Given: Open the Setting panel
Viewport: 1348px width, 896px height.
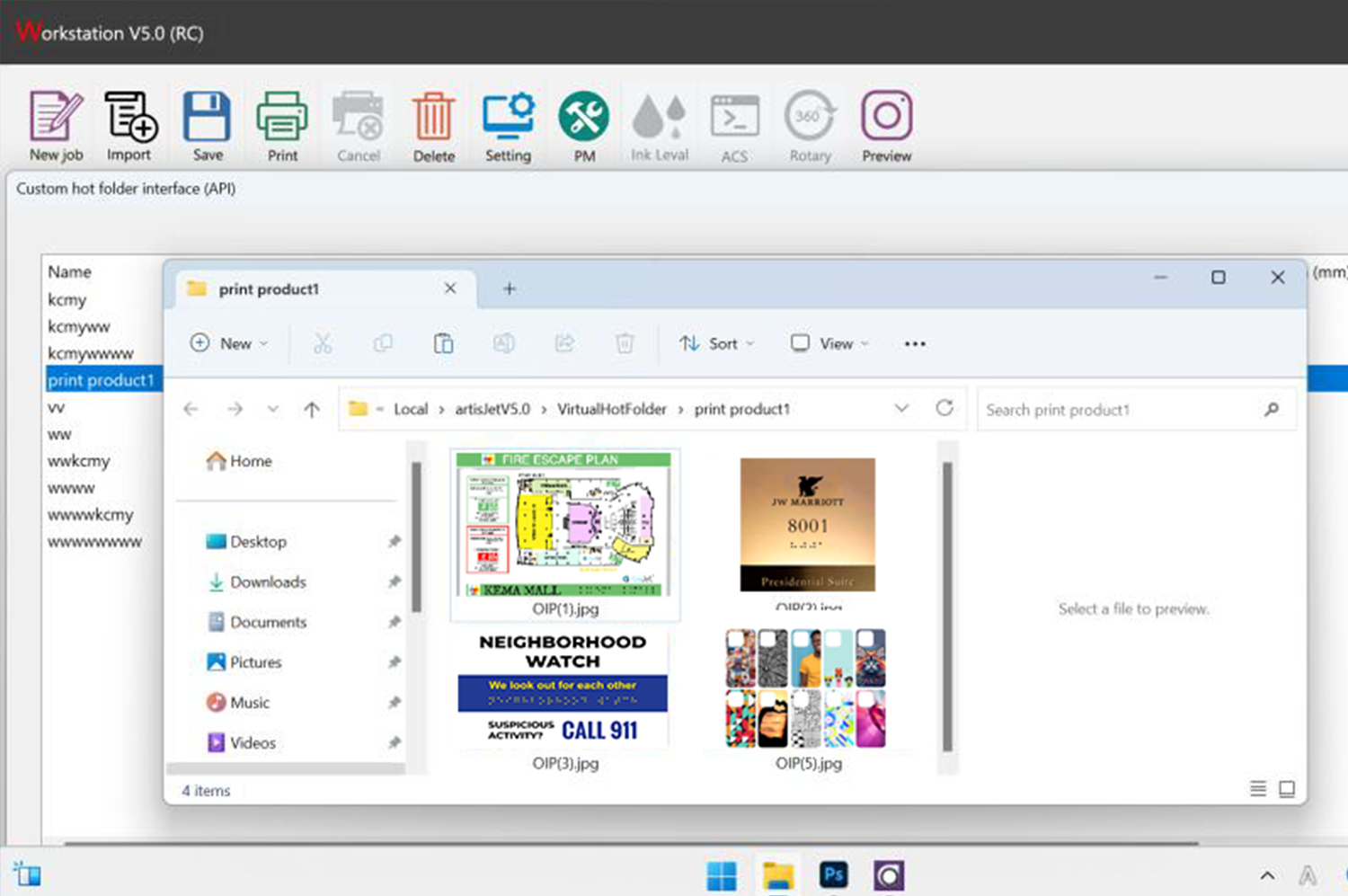Looking at the screenshot, I should point(508,124).
